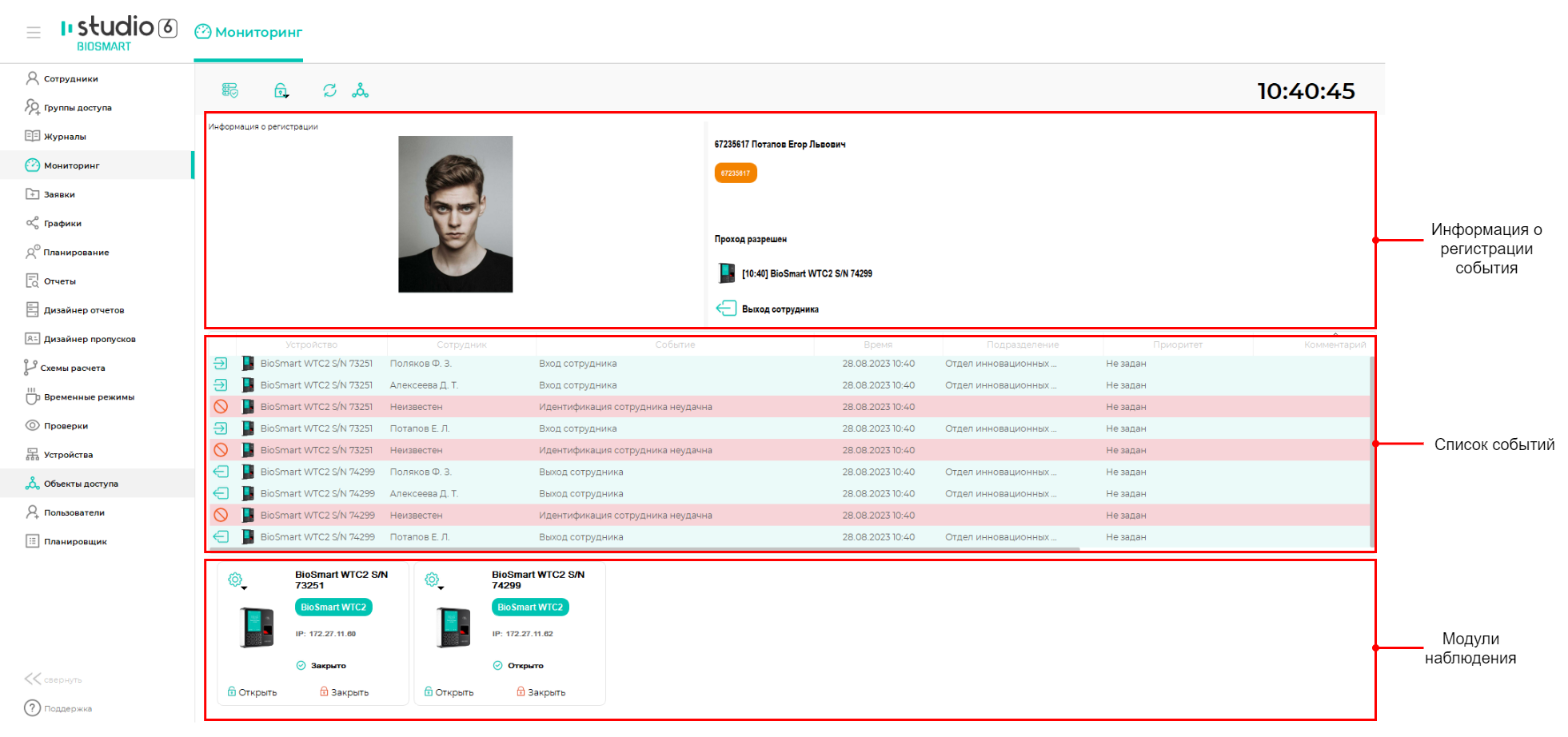
Task: Open Графики from the sidebar
Action: (x=97, y=223)
